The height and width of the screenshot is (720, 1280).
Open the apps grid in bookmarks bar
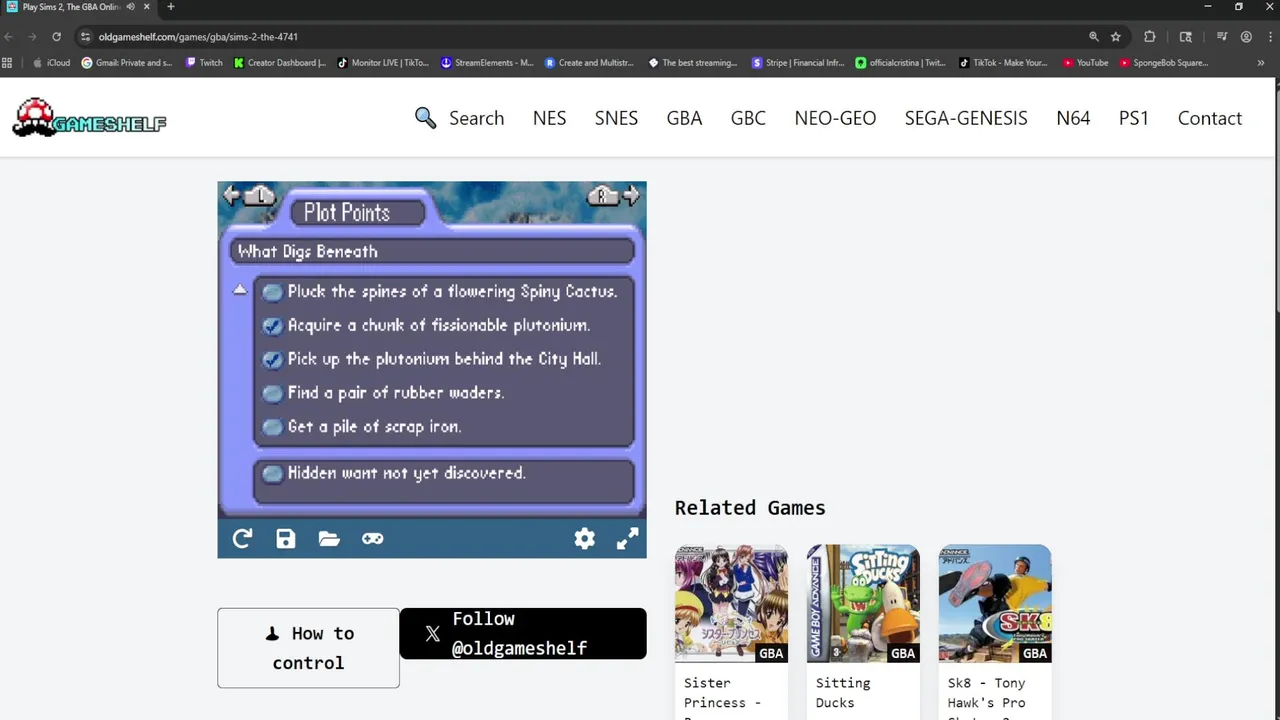coord(7,63)
